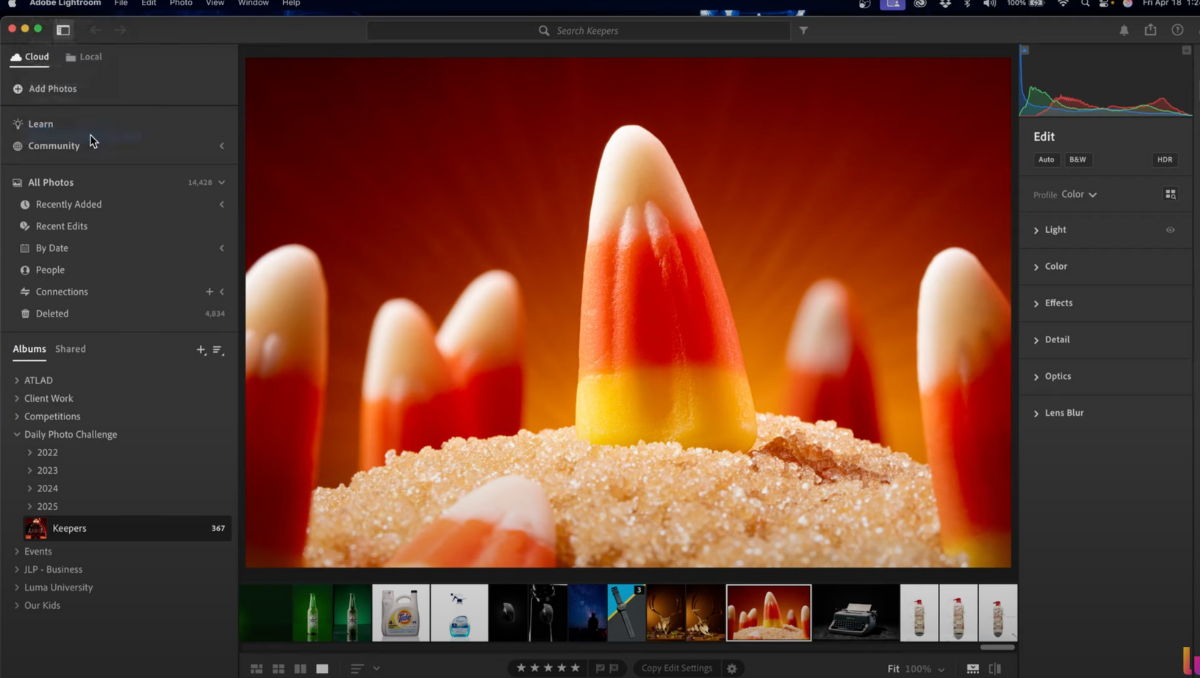Switch to square grid view icon
The image size is (1200, 678).
pyautogui.click(x=279, y=668)
